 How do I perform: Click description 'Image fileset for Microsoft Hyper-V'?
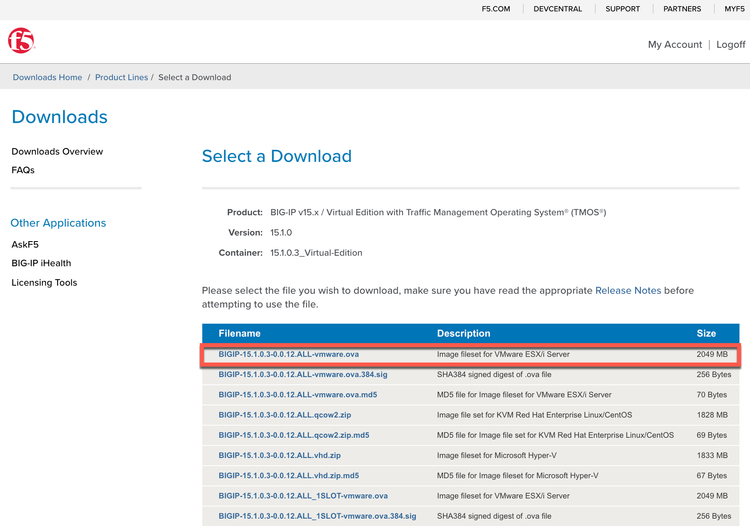pyautogui.click(x=496, y=455)
